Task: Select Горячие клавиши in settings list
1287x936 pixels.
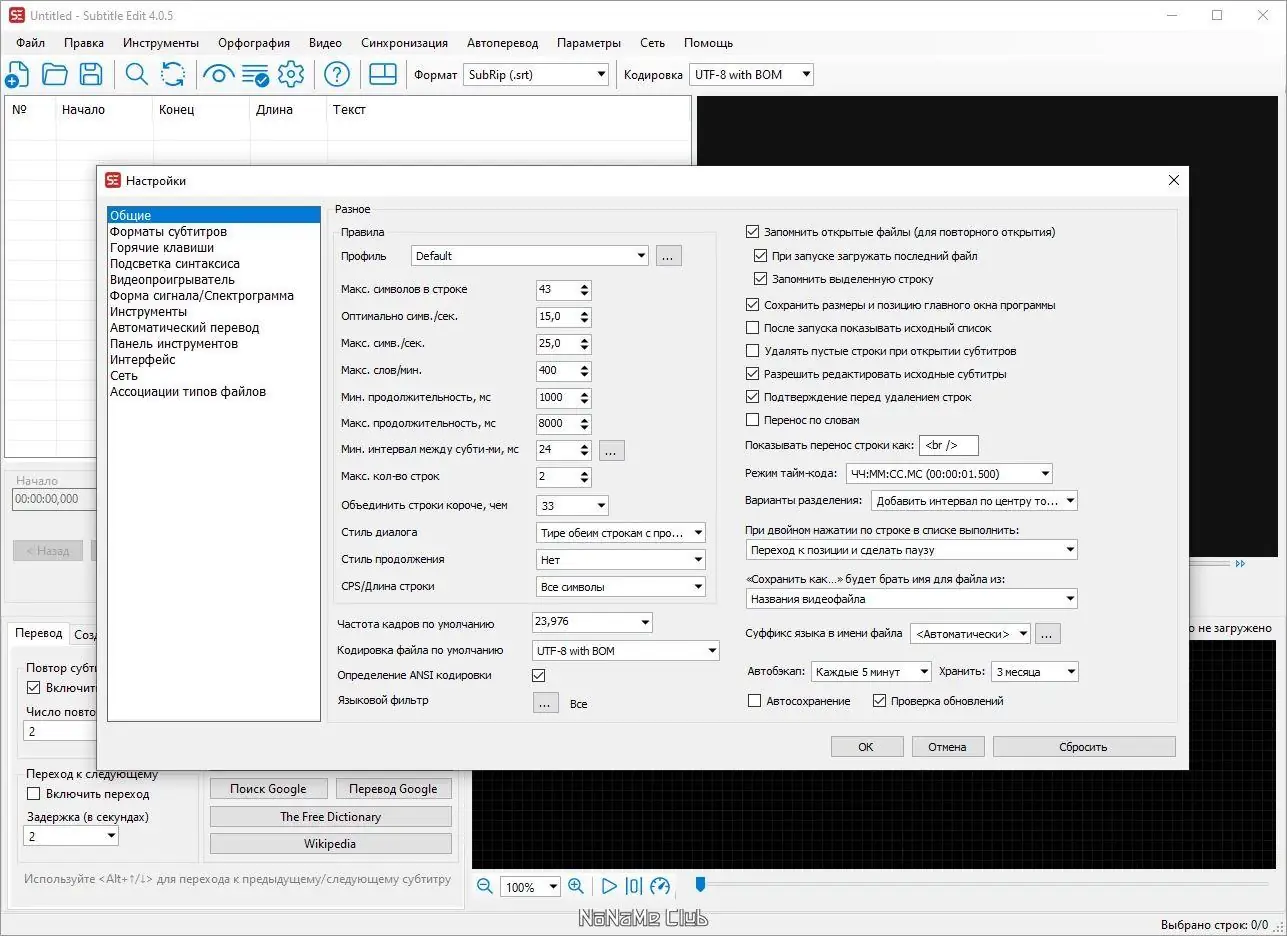Action: [x=161, y=248]
